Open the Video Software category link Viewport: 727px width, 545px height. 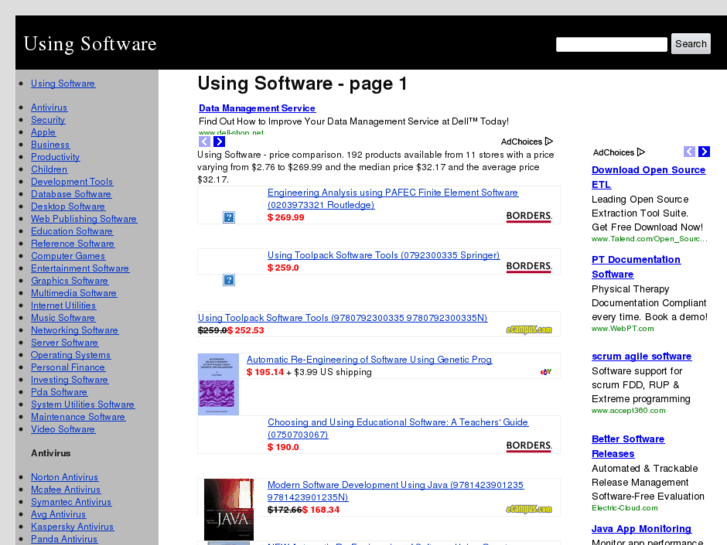63,429
